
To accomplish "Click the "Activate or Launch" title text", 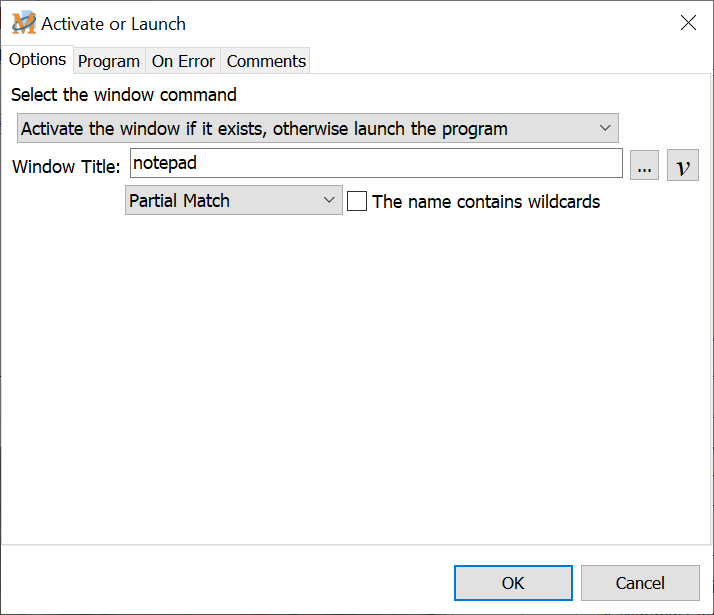I will click(113, 24).
